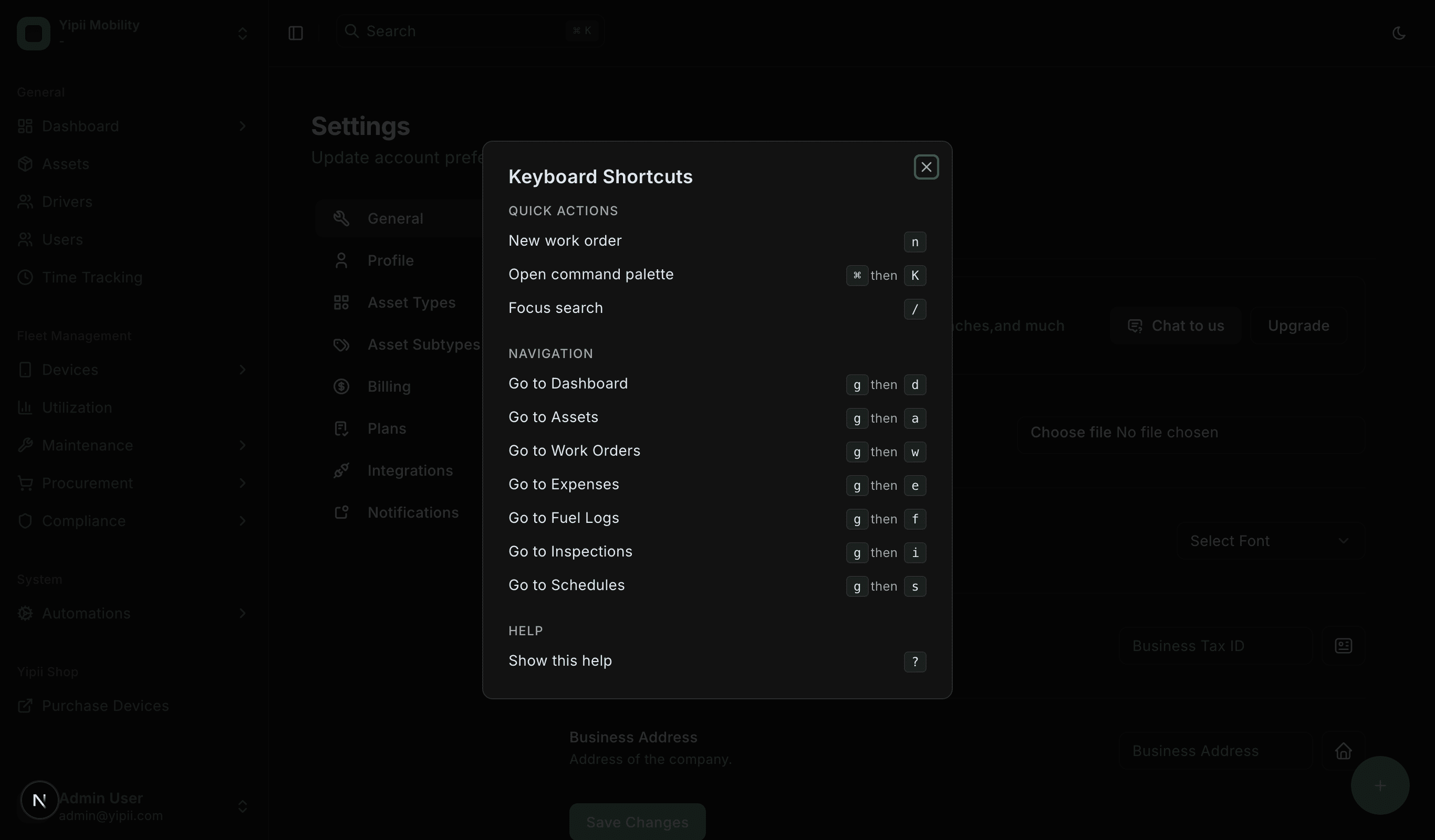Click the 'e' key badge for Go to Expenses

click(x=914, y=486)
